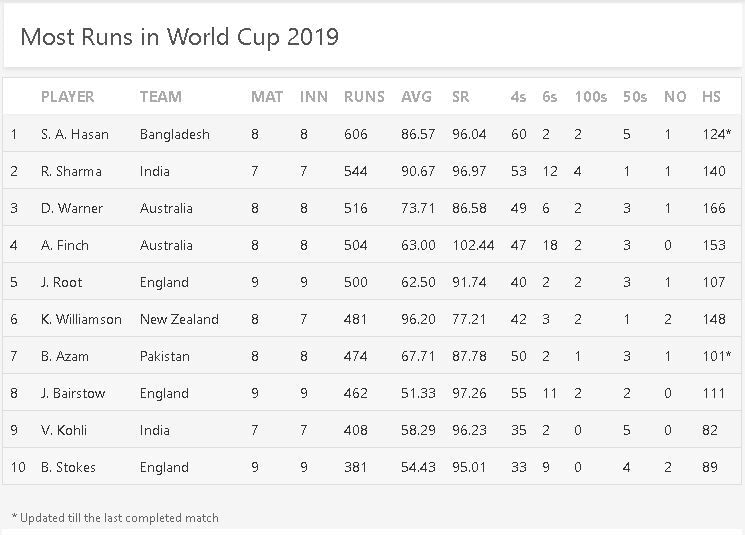Click the TEAM column header

160,97
